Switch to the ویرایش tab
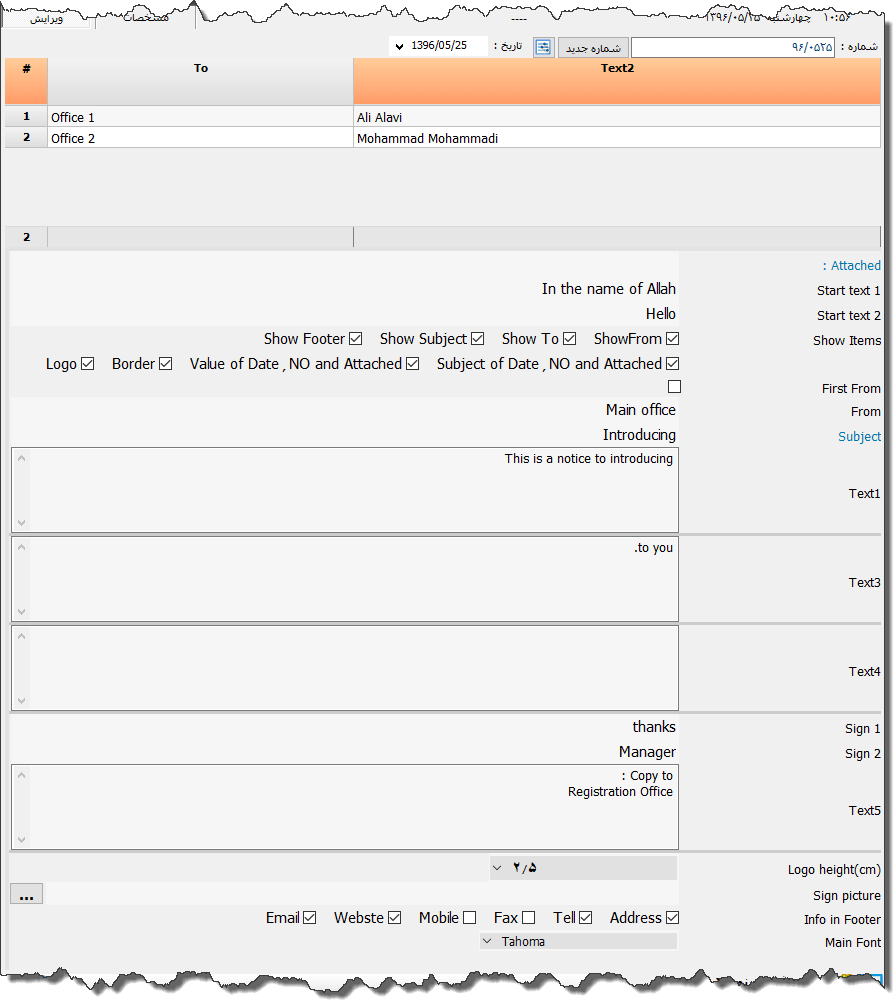This screenshot has width=893, height=1000. (46, 18)
